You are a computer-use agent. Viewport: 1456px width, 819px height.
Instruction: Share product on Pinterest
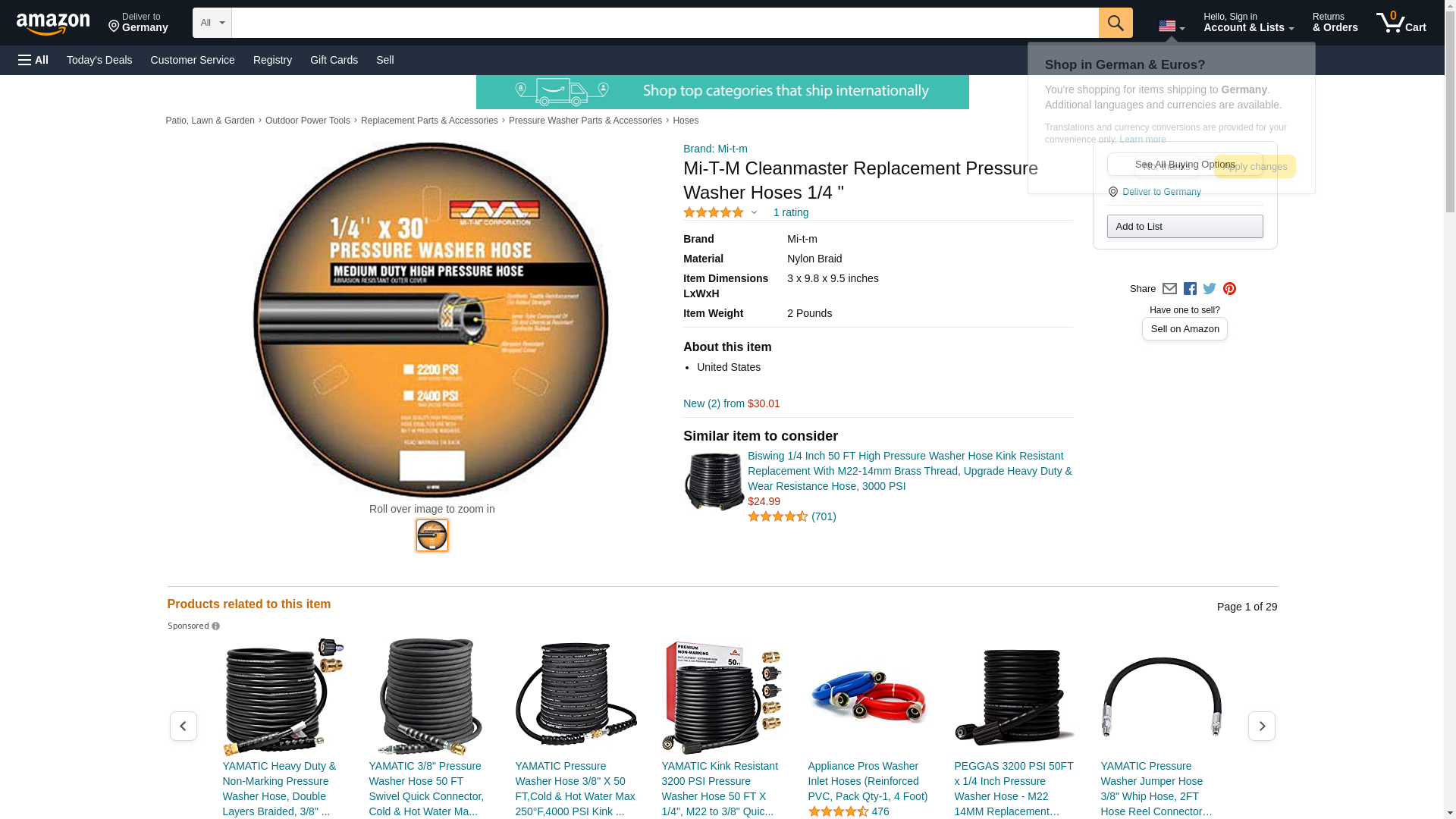1229,289
